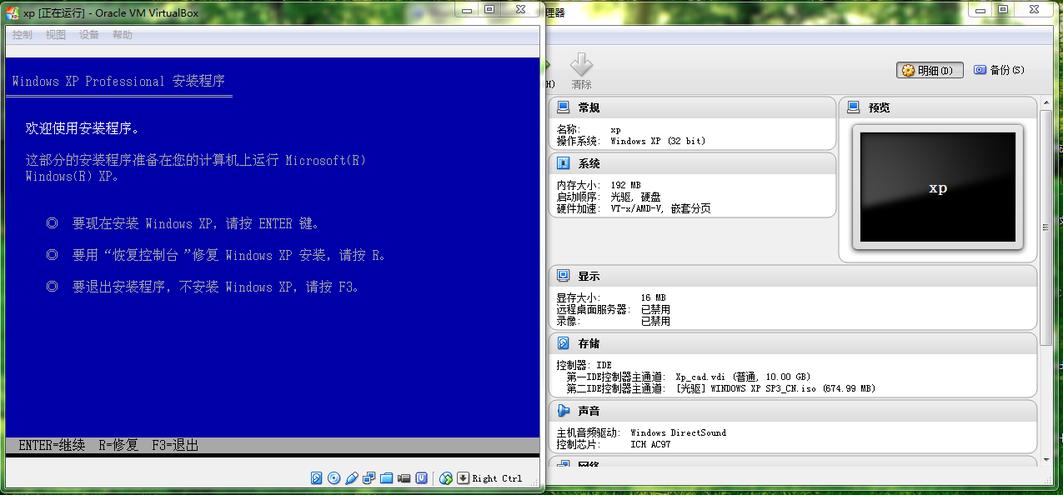The image size is (1063, 500).
Task: Open the 帮助 menu
Action: click(122, 35)
